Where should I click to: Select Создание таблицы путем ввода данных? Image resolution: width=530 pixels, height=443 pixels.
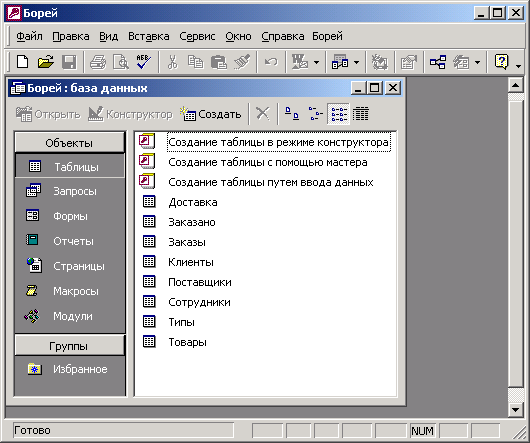tap(271, 182)
